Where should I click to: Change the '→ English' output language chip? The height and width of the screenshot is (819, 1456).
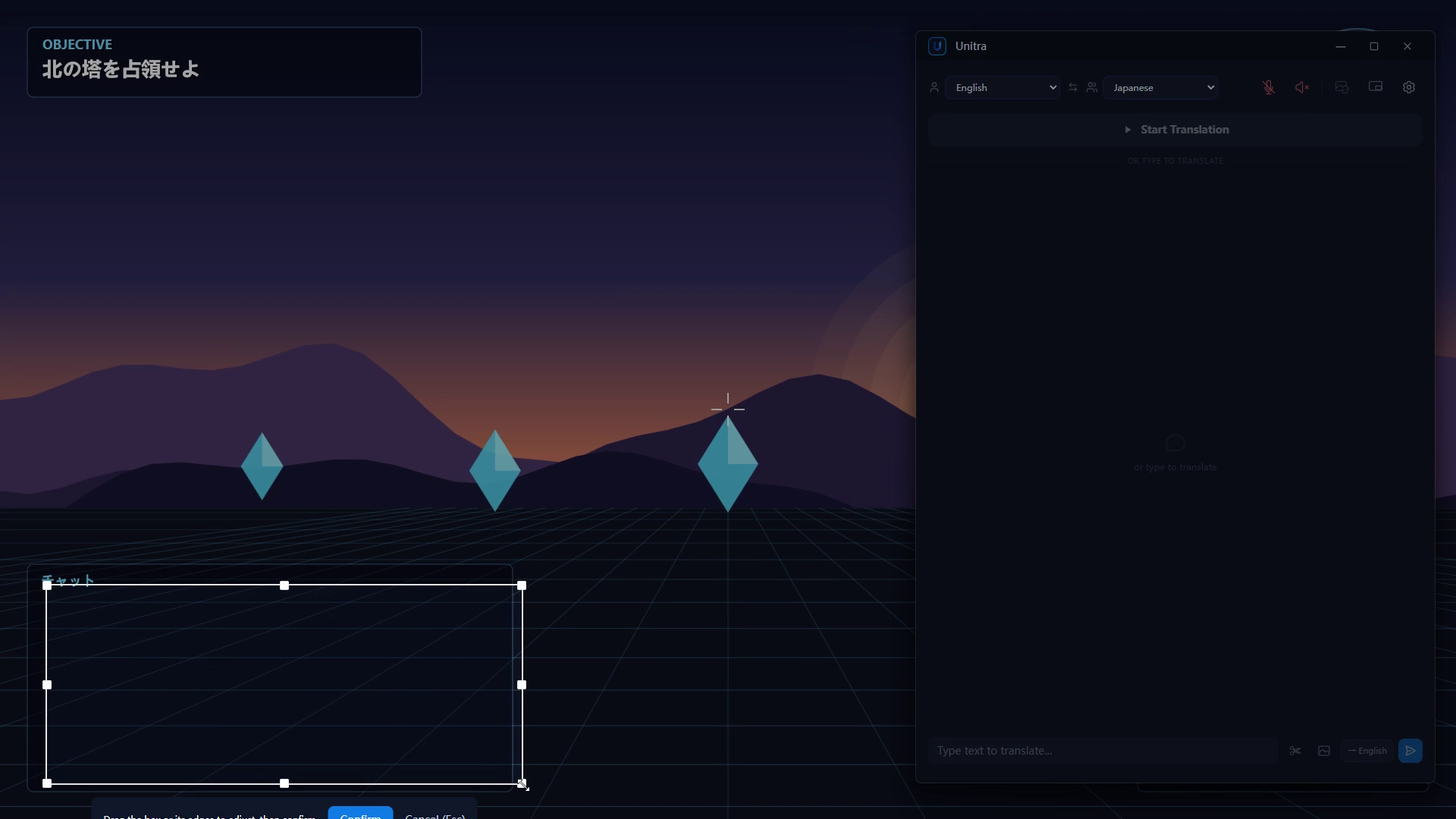[1367, 751]
